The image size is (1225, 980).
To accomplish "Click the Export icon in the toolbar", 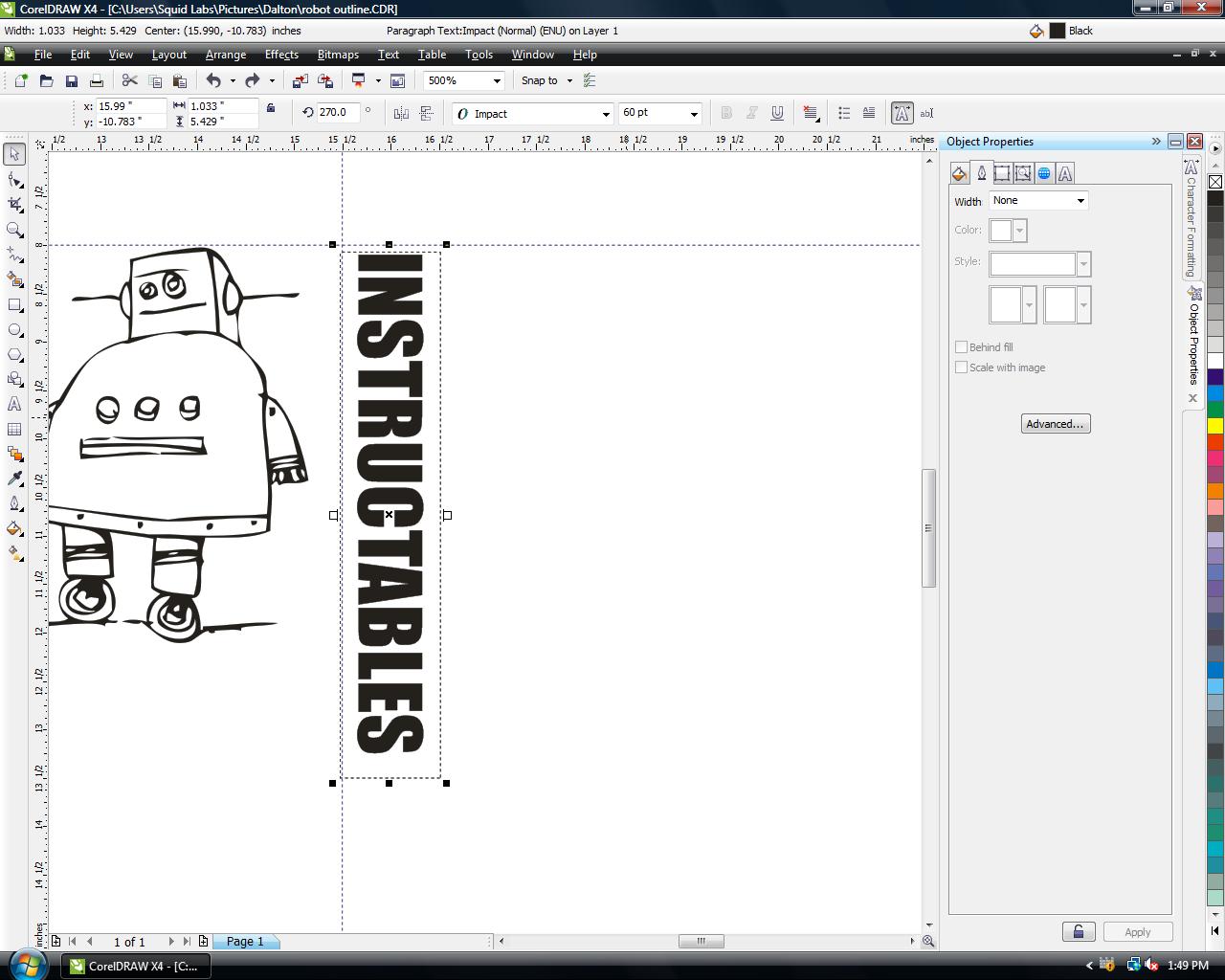I will 325,80.
